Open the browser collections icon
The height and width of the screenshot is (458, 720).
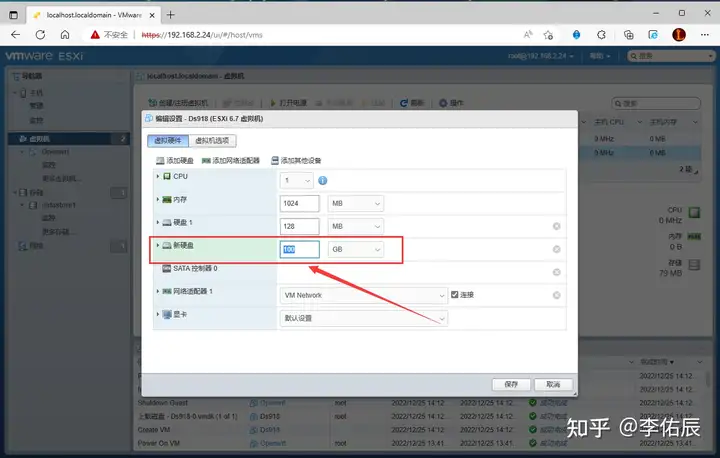click(x=629, y=35)
